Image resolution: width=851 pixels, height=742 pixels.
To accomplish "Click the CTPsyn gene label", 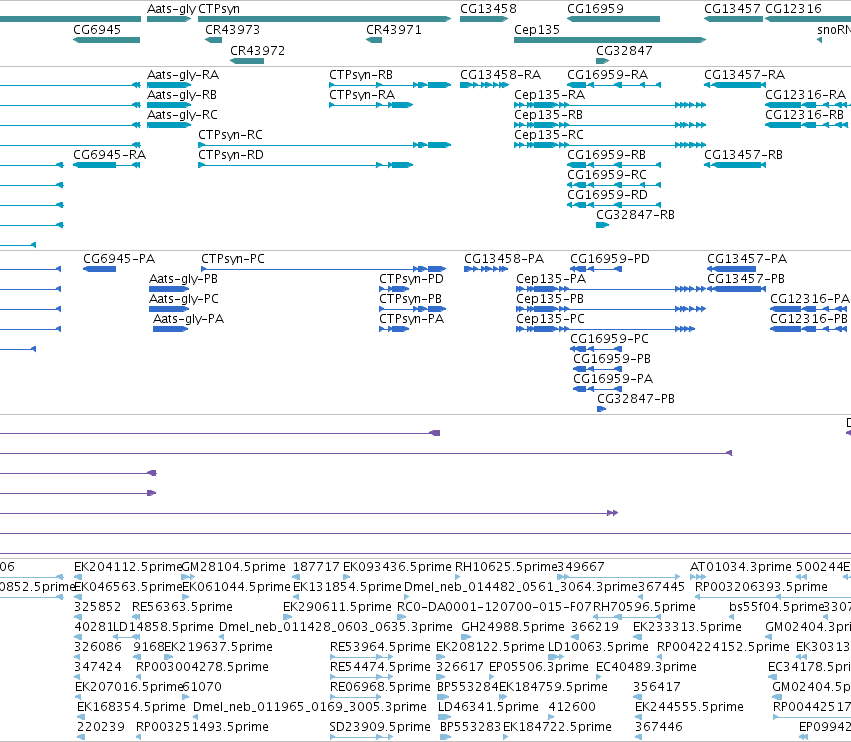I will [219, 9].
